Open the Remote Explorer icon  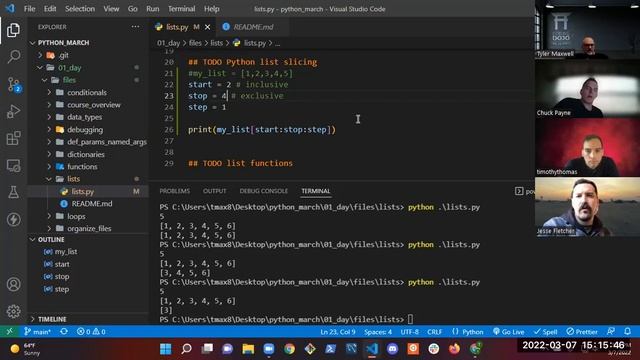(13, 166)
